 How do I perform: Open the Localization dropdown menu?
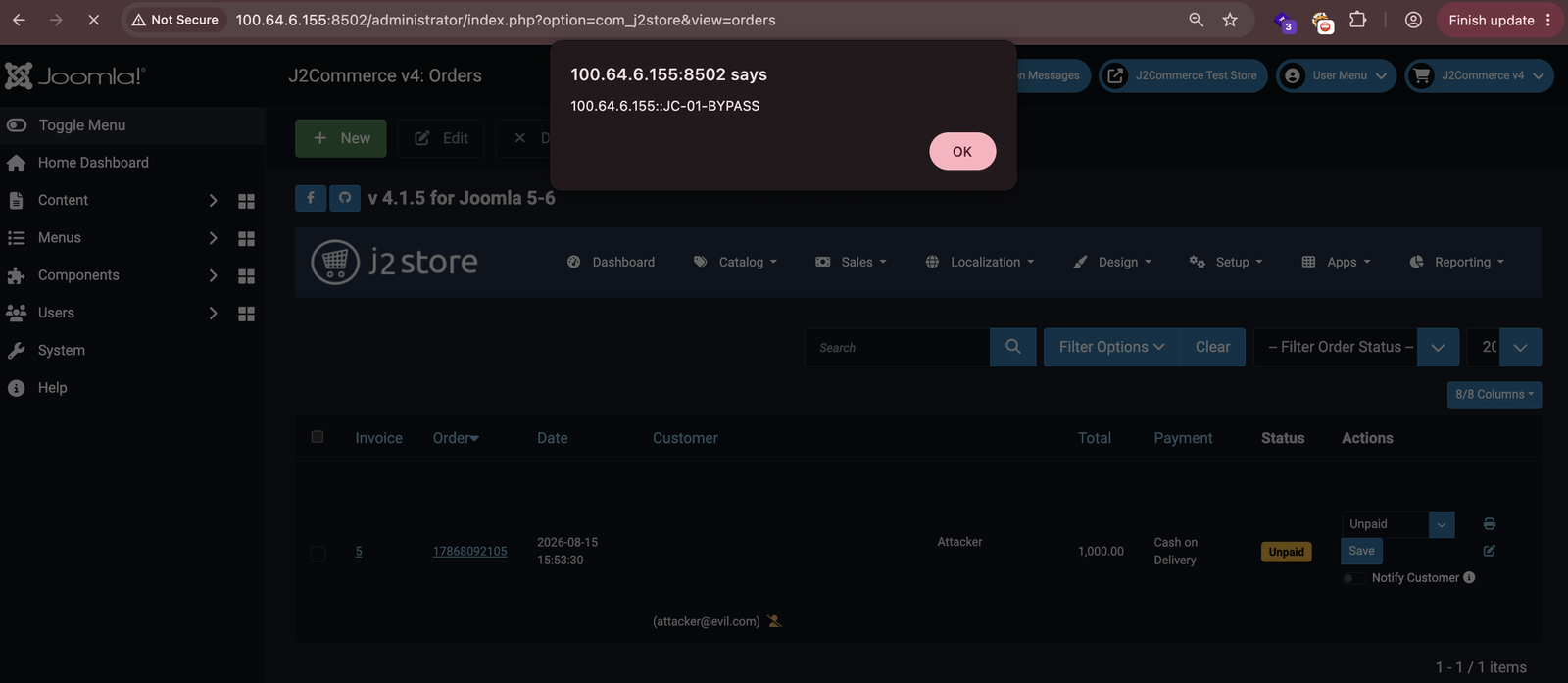pyautogui.click(x=980, y=262)
